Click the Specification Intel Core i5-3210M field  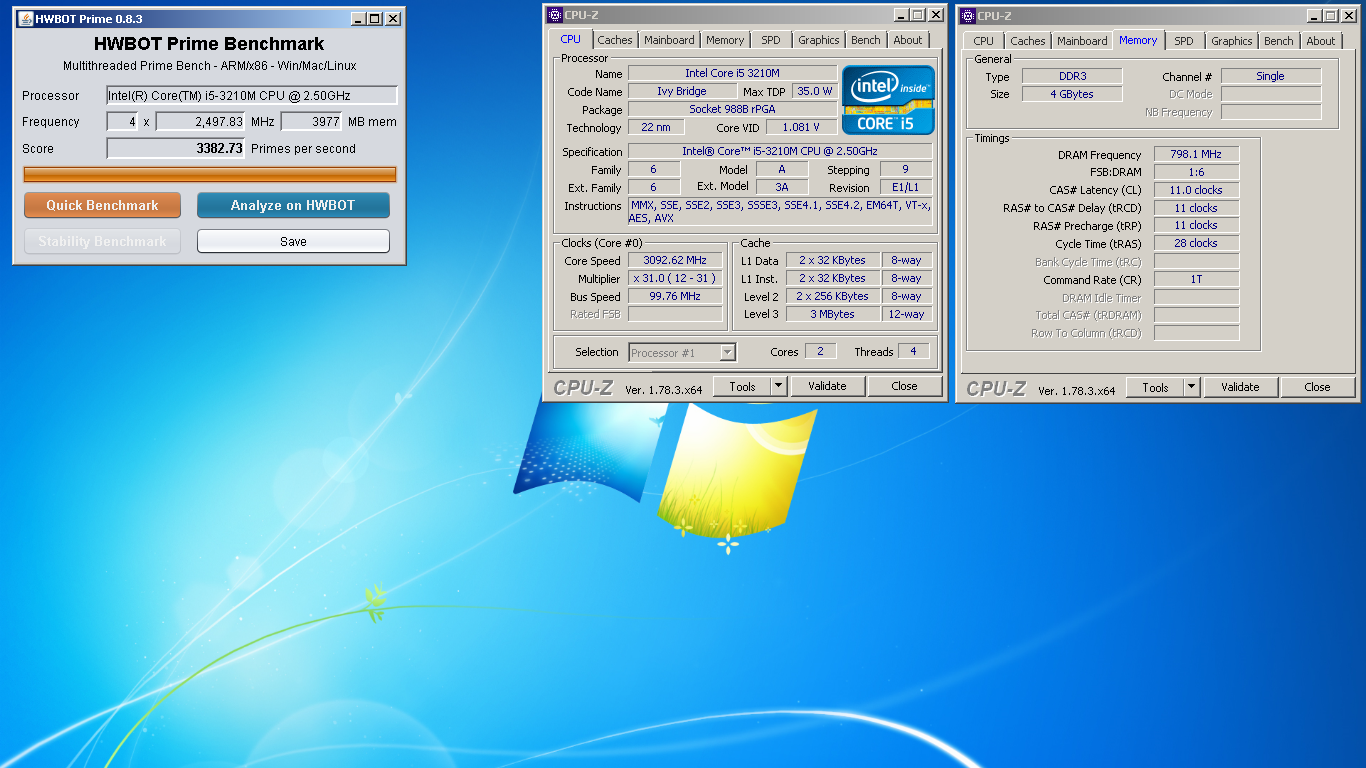point(780,151)
